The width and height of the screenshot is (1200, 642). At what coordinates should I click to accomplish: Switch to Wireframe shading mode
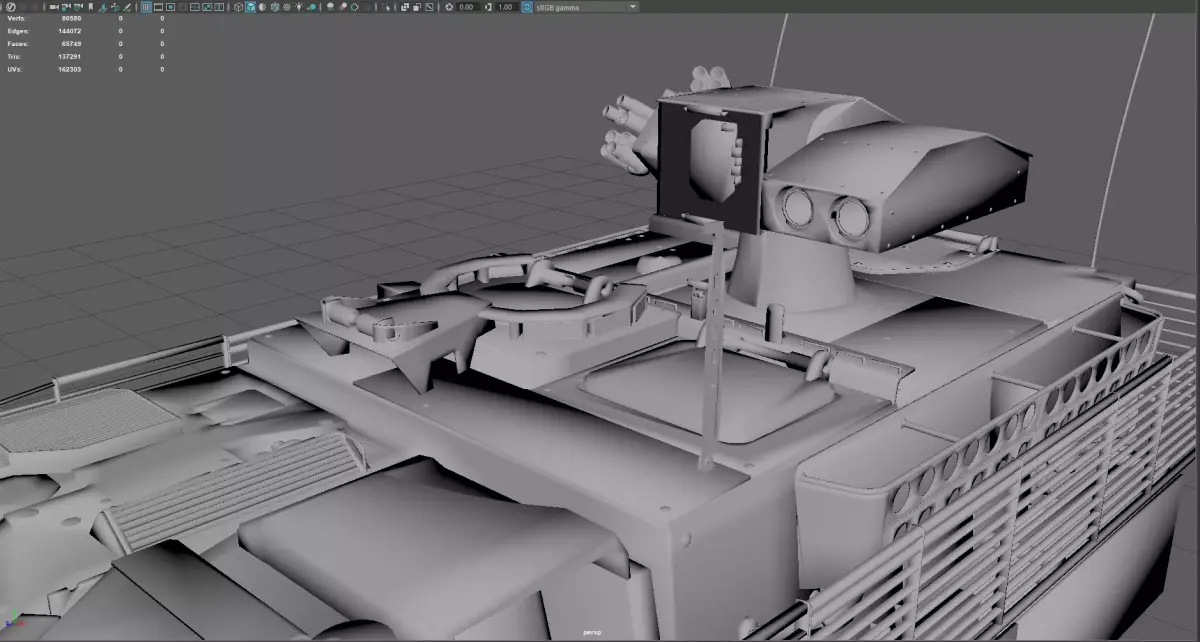238,6
